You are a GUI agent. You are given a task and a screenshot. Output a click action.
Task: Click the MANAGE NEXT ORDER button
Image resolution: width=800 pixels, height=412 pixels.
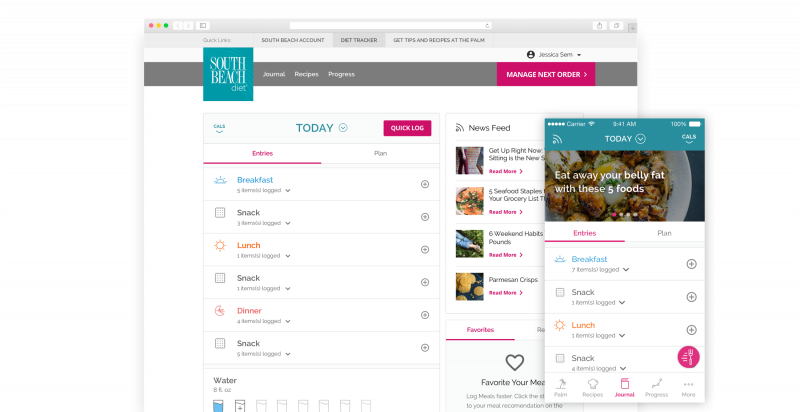pyautogui.click(x=546, y=74)
